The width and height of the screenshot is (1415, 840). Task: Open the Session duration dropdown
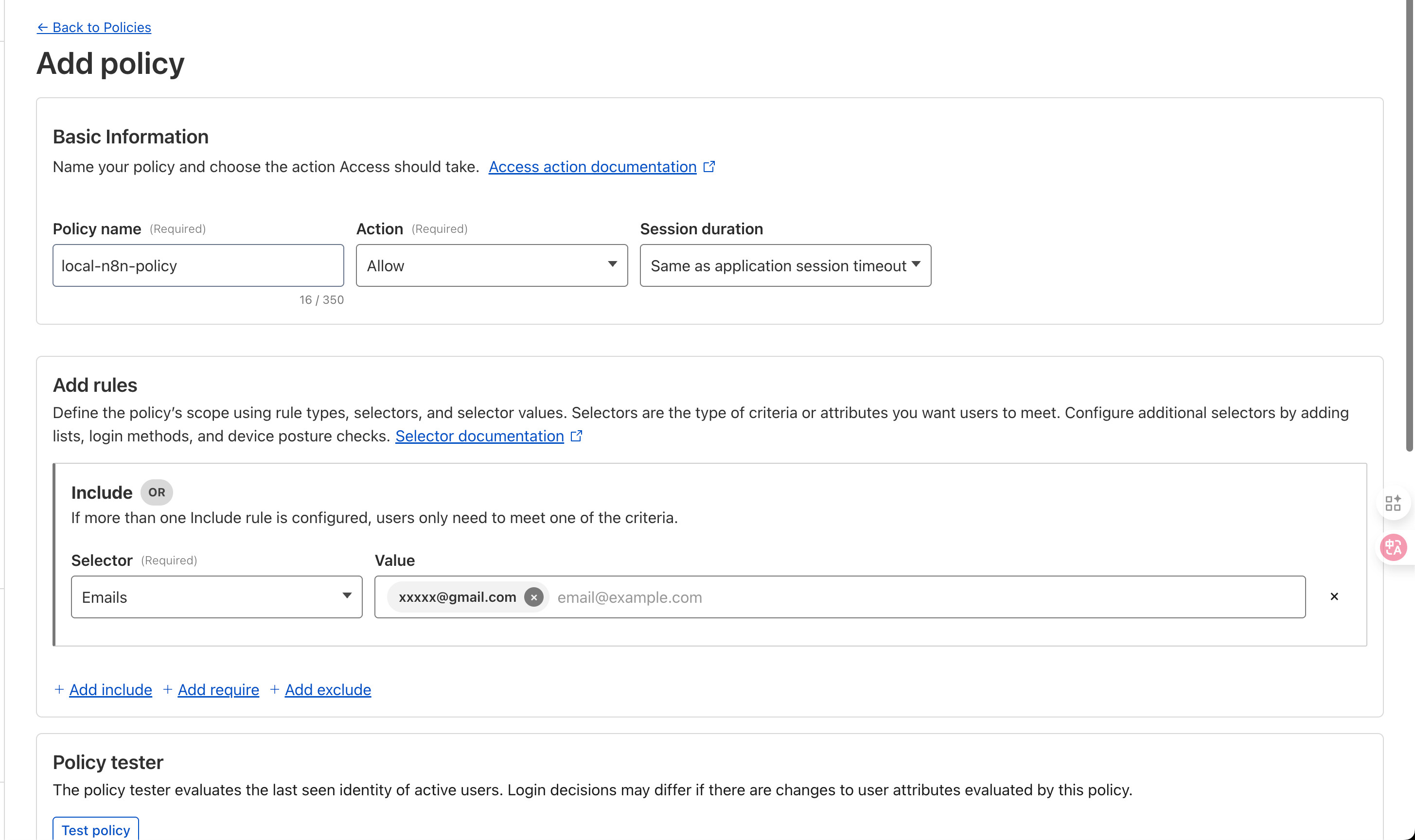785,265
